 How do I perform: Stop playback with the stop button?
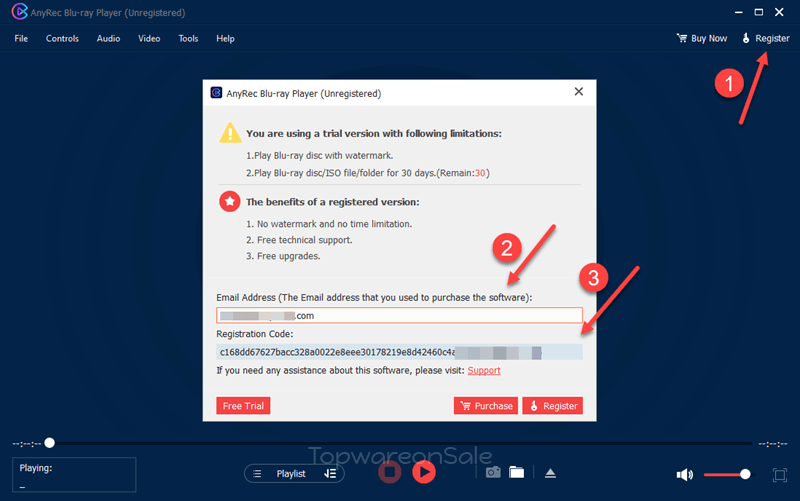click(x=390, y=472)
